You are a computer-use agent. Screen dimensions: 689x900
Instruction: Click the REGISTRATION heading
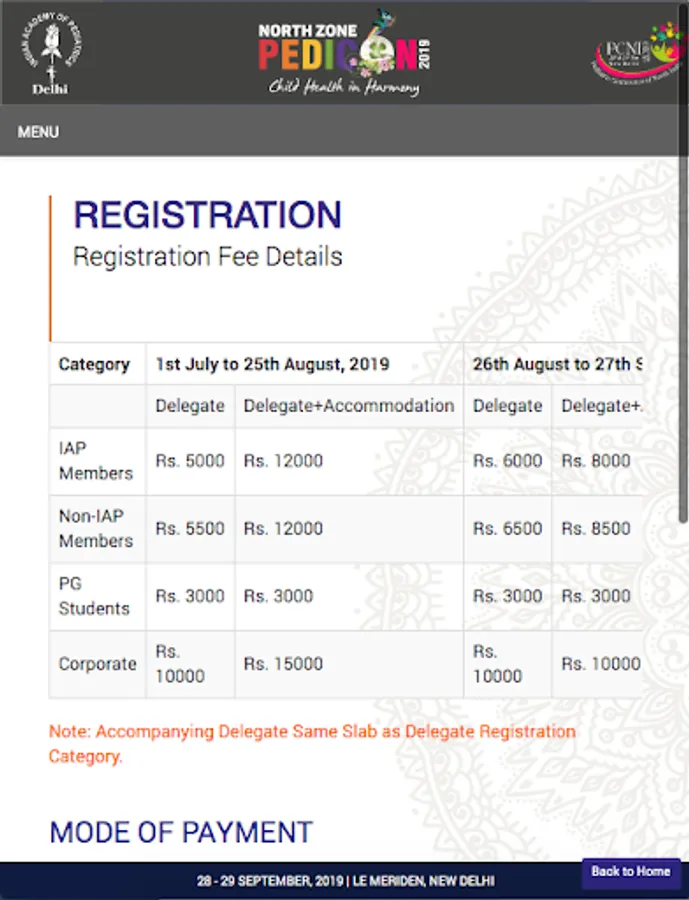point(207,215)
